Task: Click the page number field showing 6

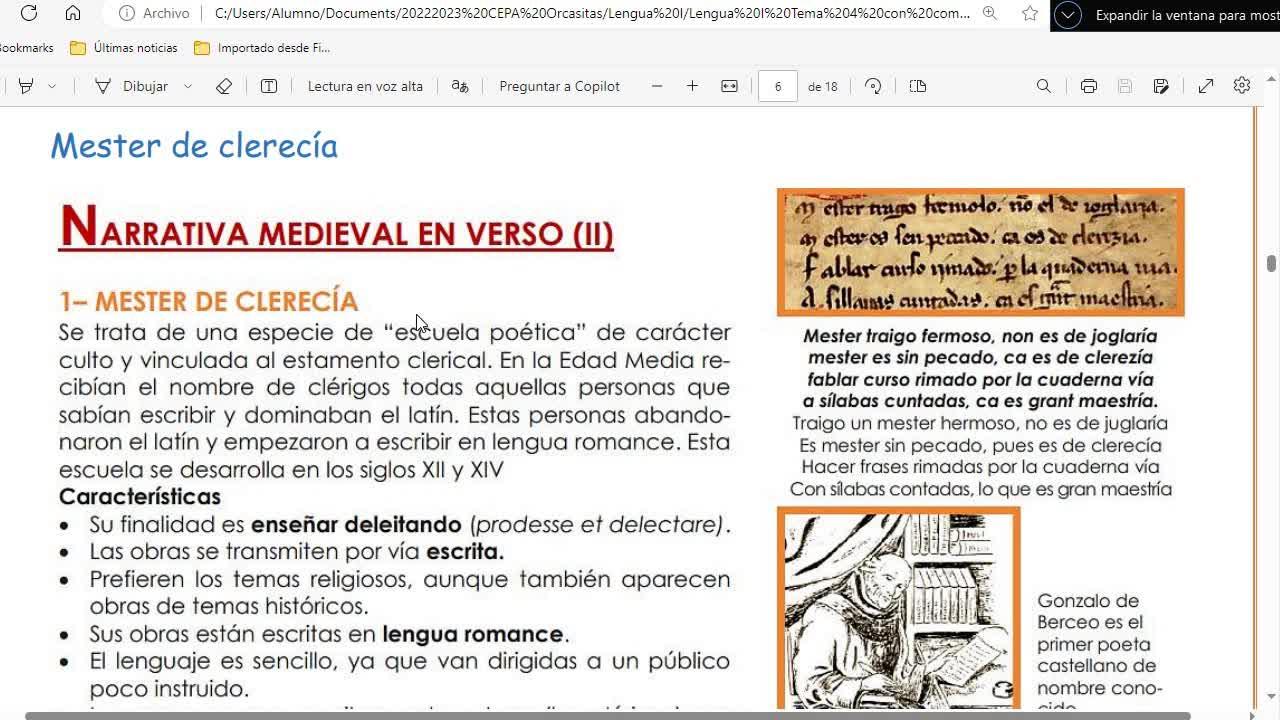Action: [778, 86]
